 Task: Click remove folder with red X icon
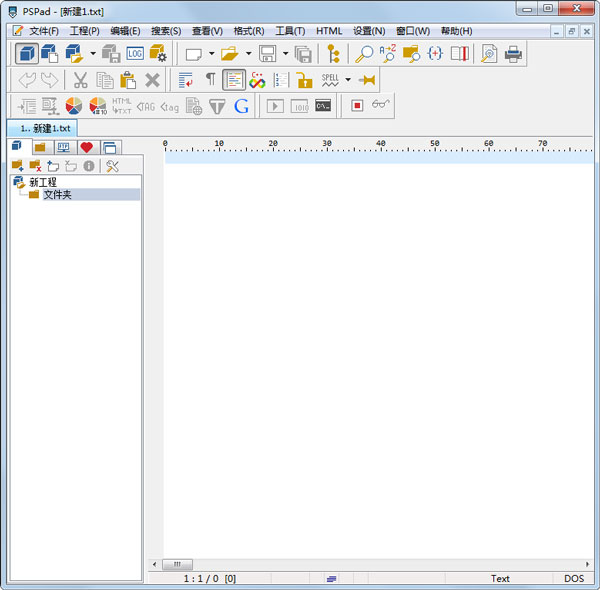[x=35, y=166]
